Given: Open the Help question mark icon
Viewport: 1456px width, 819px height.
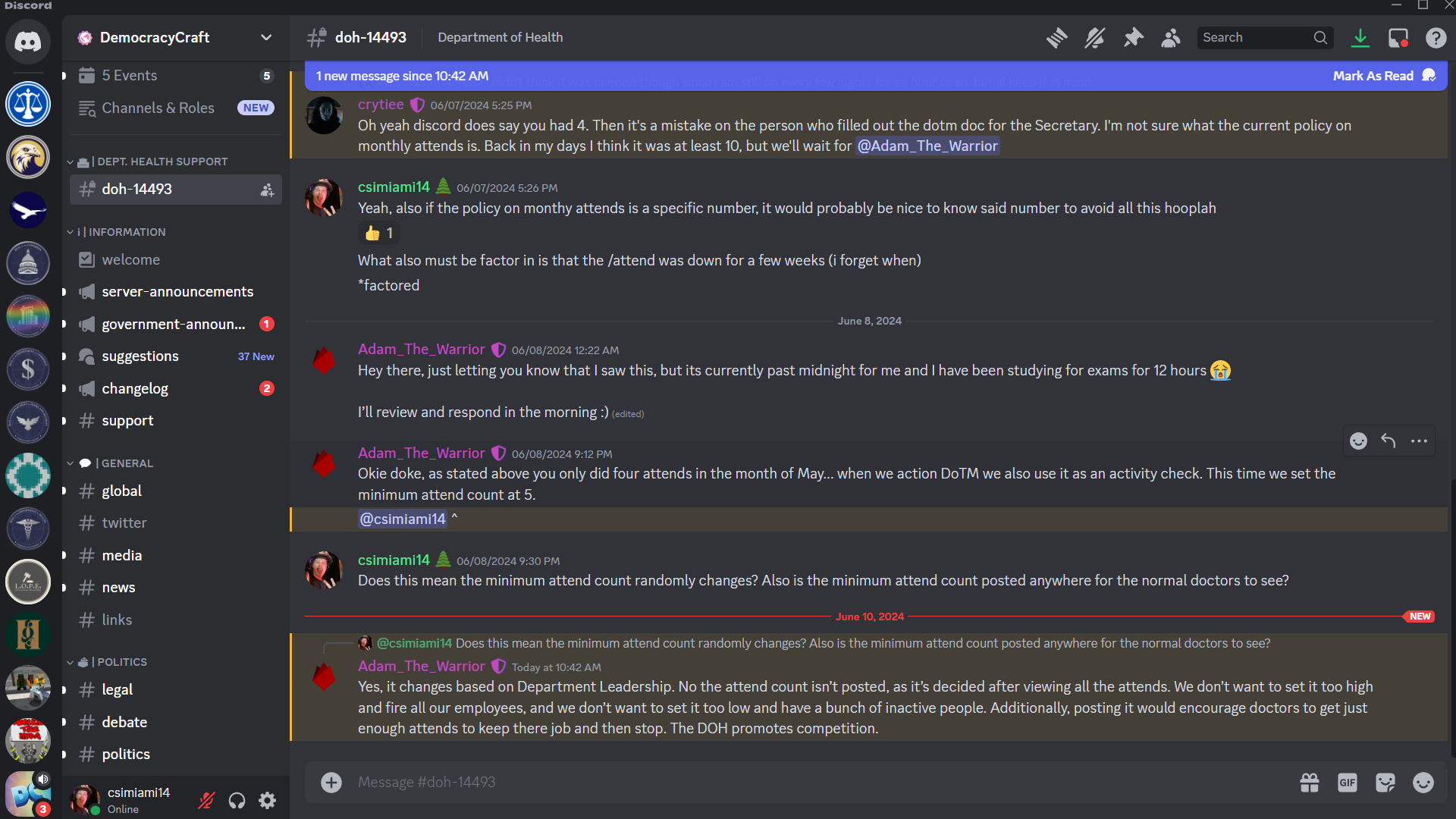Looking at the screenshot, I should pyautogui.click(x=1436, y=38).
